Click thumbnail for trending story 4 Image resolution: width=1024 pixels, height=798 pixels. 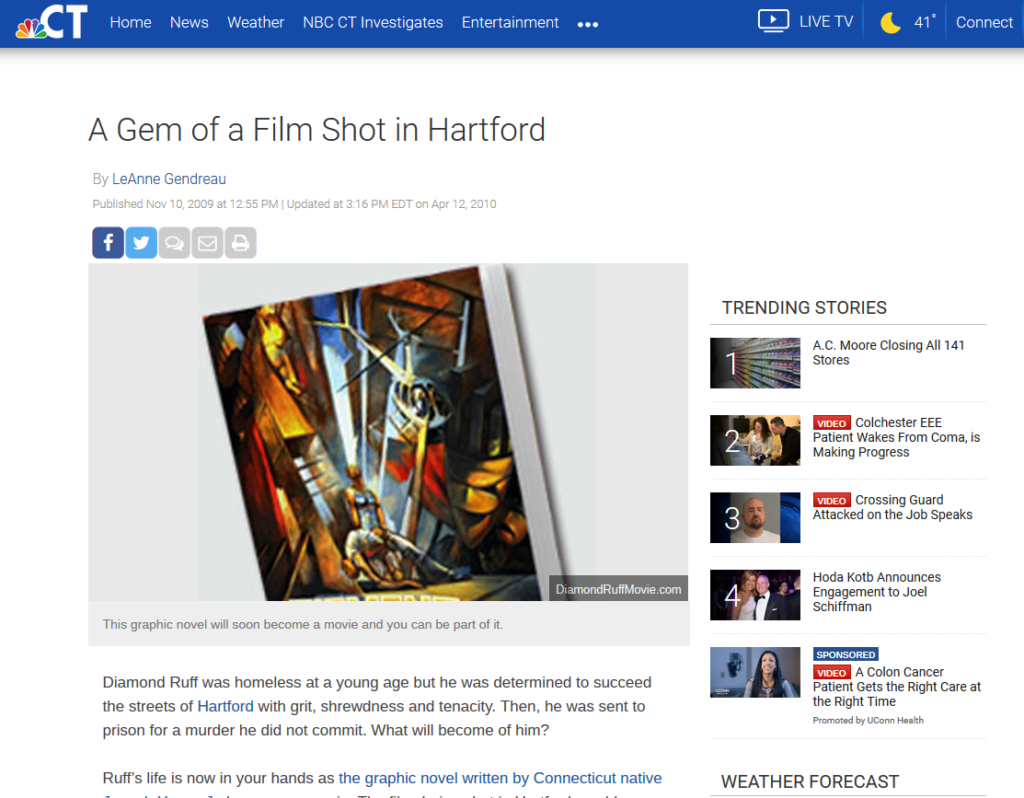click(755, 595)
